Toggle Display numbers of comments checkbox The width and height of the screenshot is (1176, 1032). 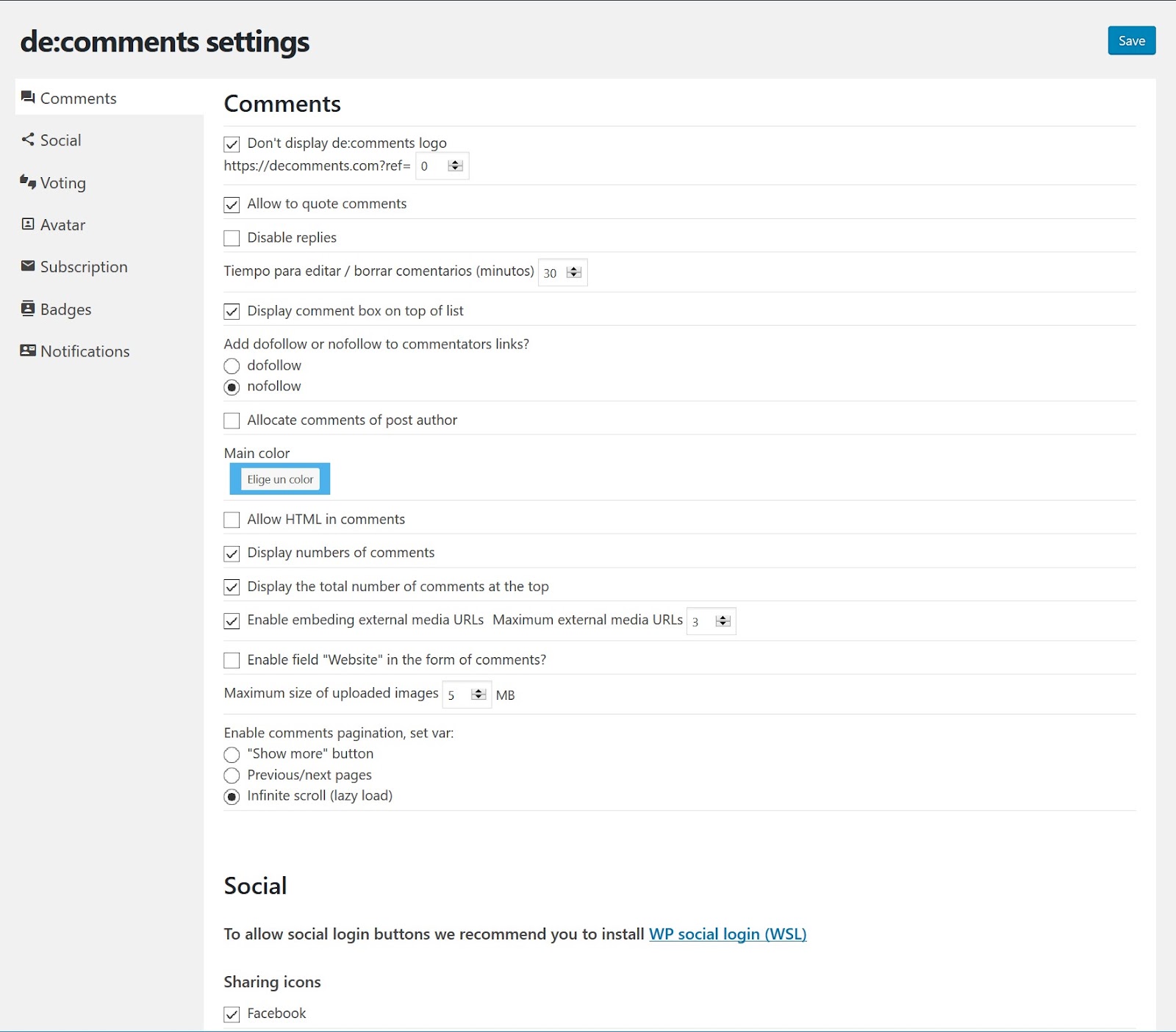point(232,553)
